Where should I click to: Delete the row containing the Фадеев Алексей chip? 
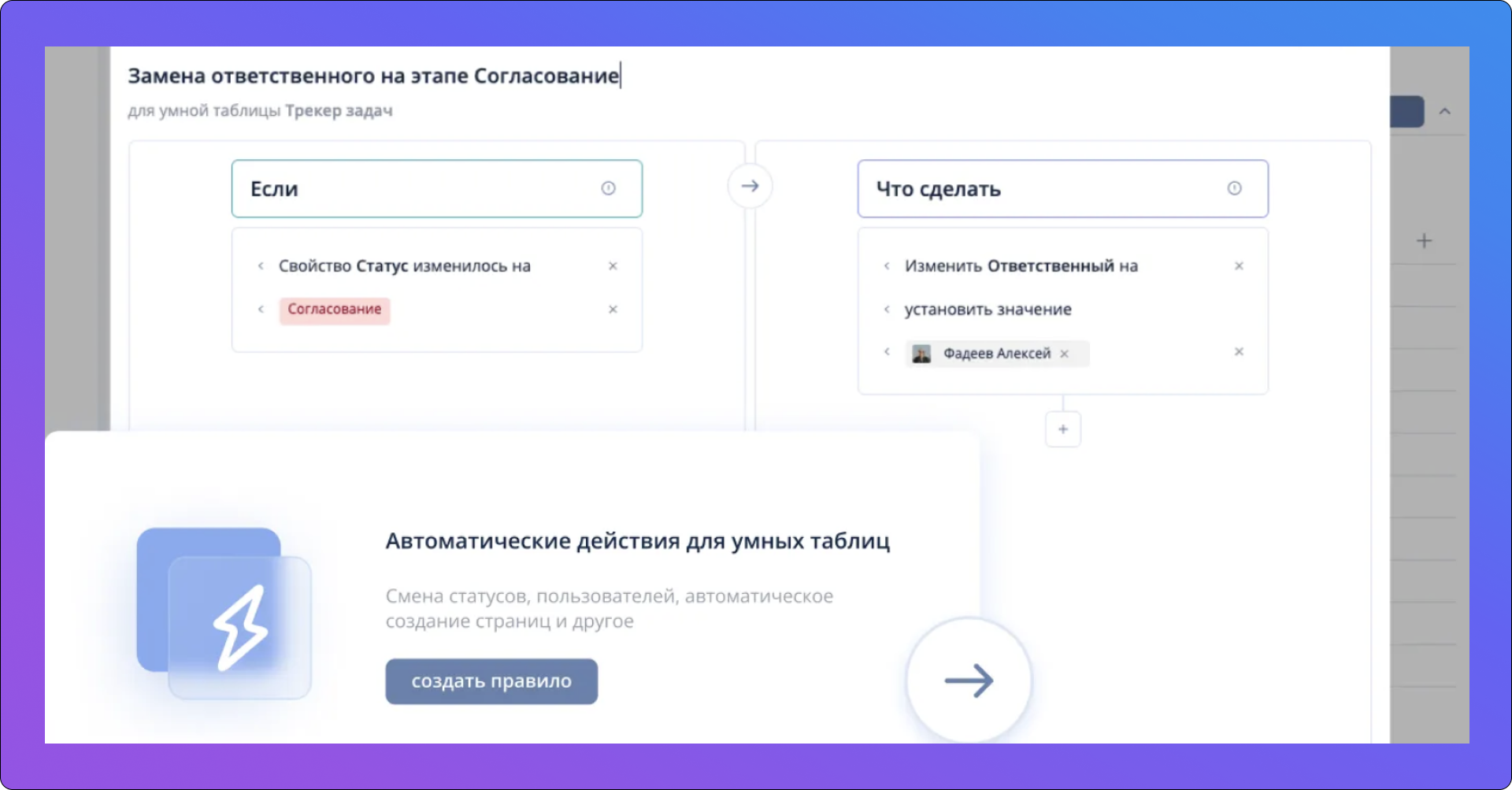(1239, 352)
